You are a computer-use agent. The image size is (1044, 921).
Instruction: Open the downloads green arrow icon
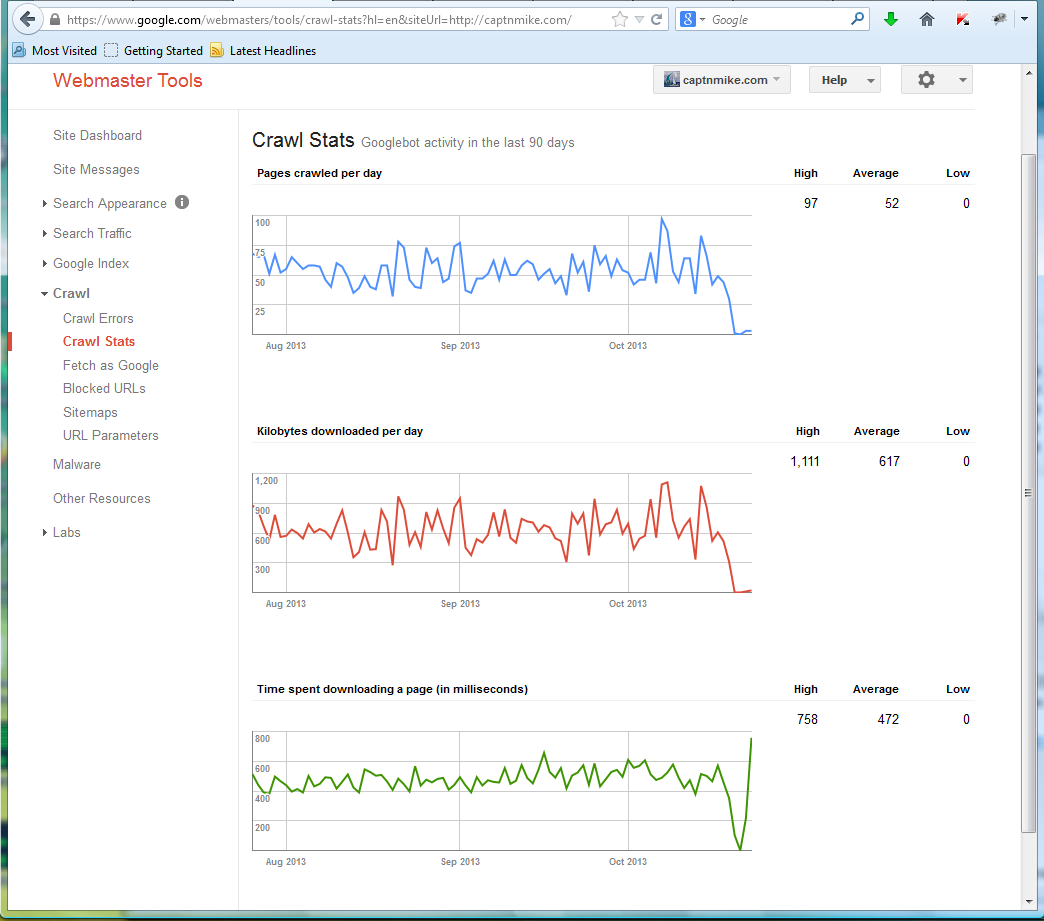[x=891, y=19]
